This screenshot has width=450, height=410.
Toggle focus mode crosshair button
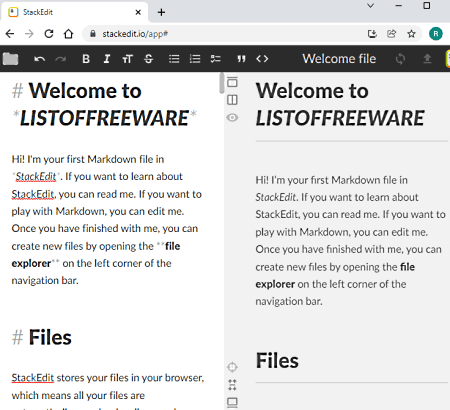[232, 367]
